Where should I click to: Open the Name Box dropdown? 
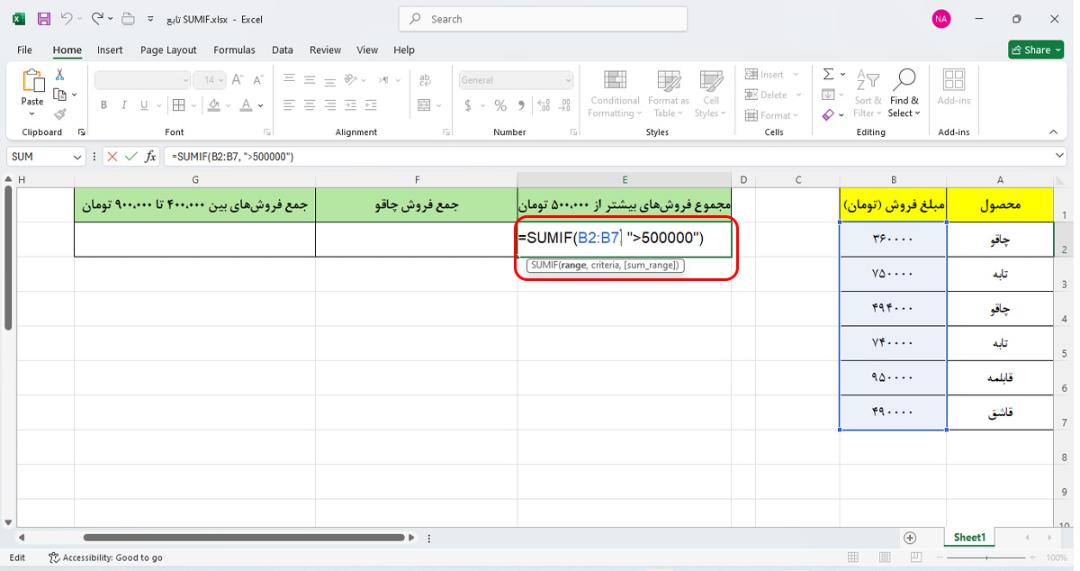77,157
